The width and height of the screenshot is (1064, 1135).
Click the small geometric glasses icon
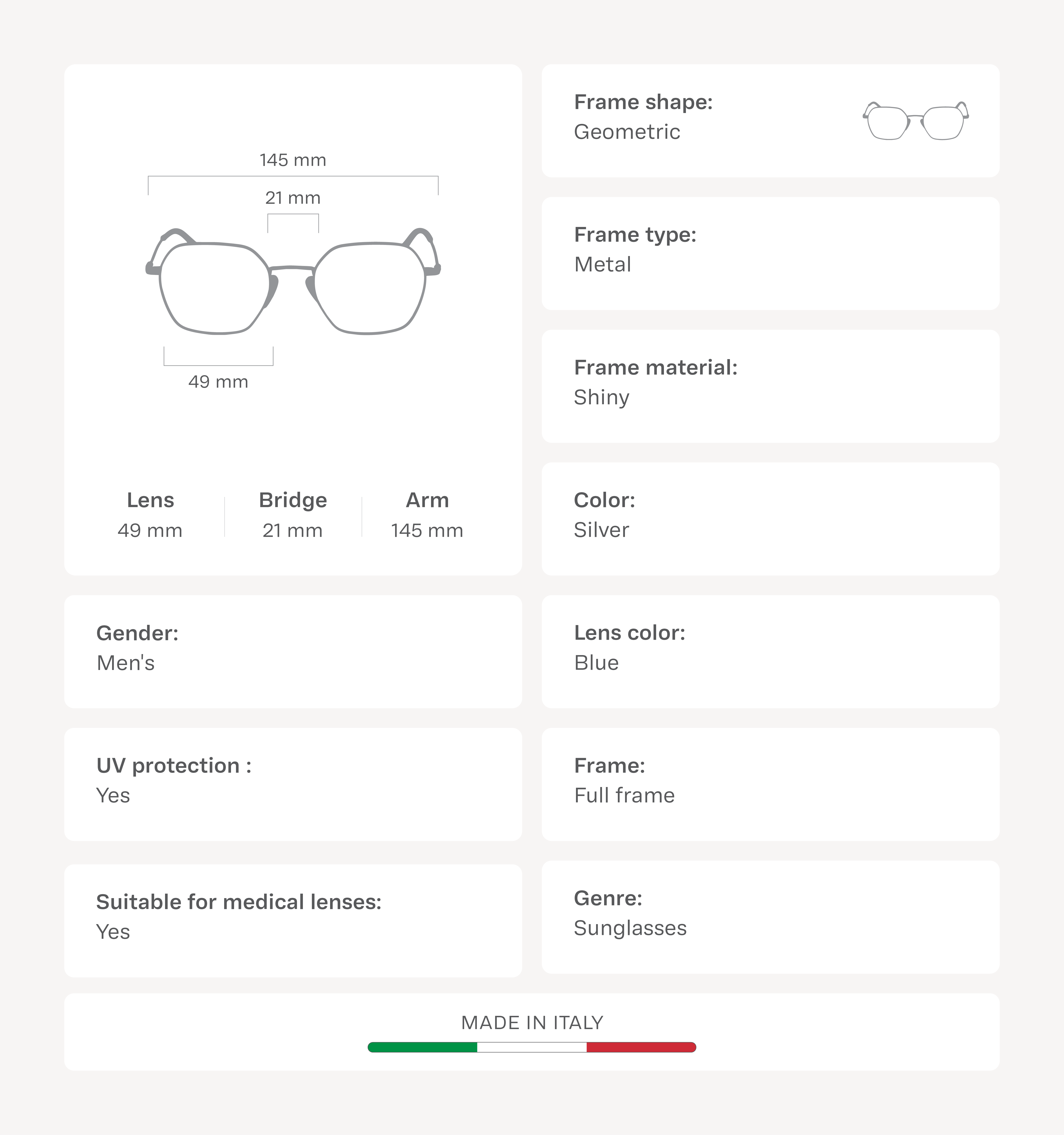(915, 121)
